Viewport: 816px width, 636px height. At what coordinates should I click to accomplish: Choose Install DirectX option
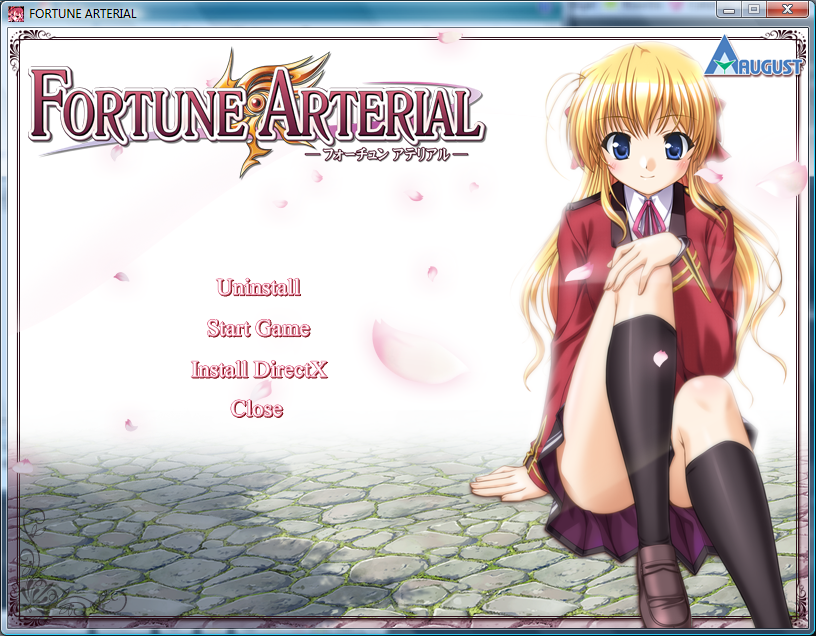[259, 370]
